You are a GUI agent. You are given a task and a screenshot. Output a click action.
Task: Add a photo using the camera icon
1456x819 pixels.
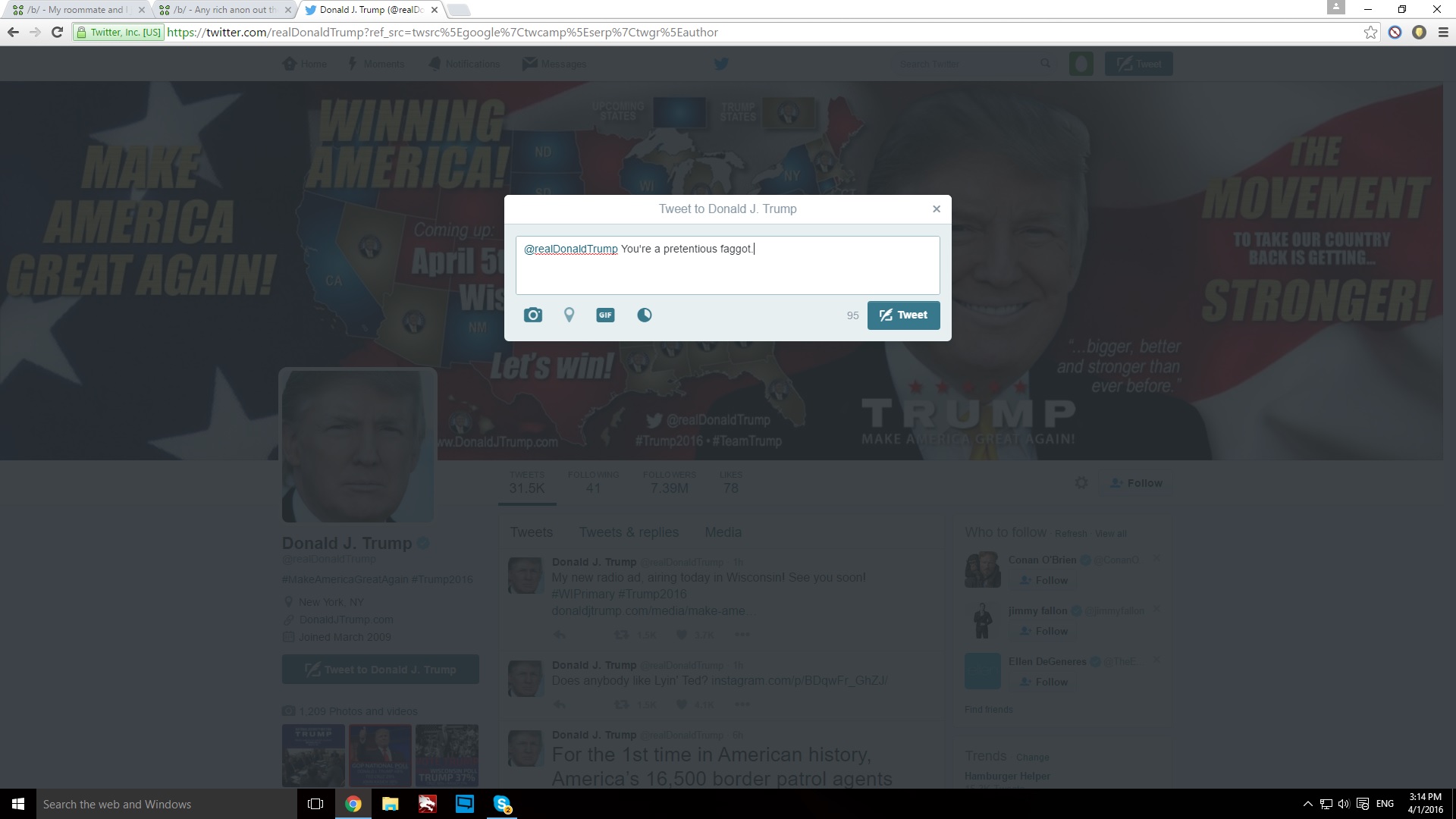(x=533, y=315)
